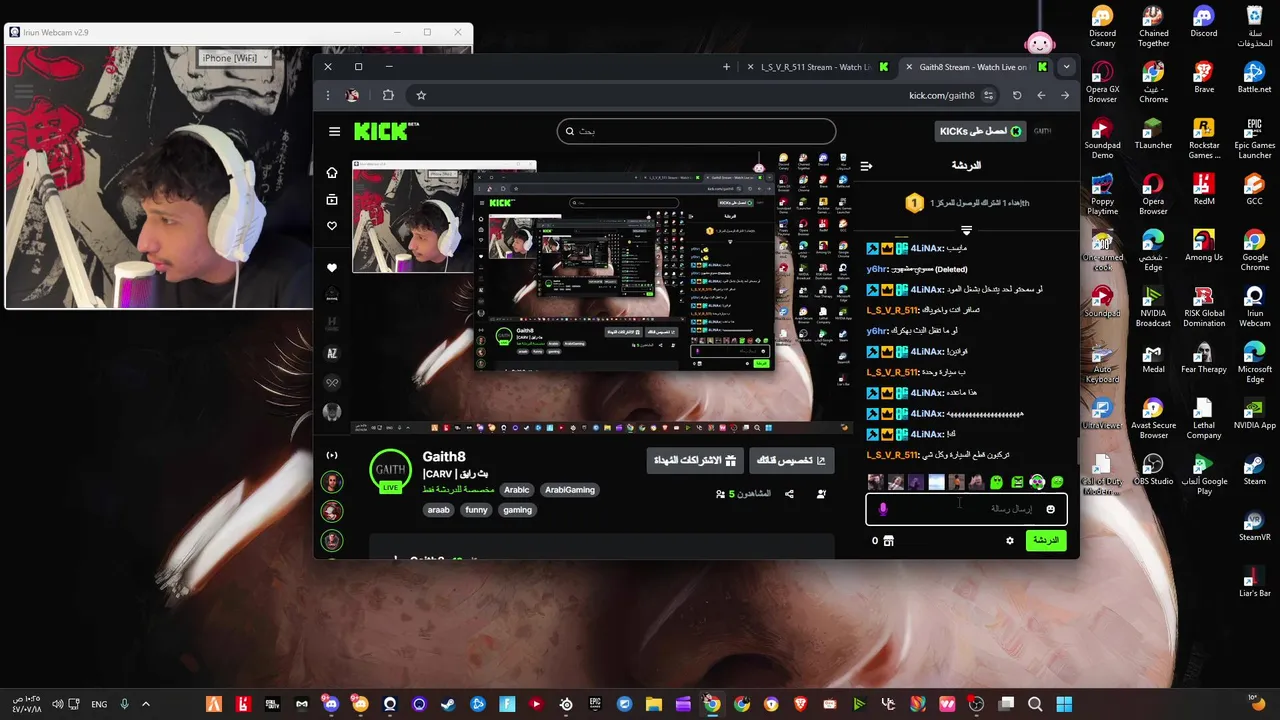Open Brave browser desktop shortcut
Viewport: 1280px width, 720px height.
1204,78
